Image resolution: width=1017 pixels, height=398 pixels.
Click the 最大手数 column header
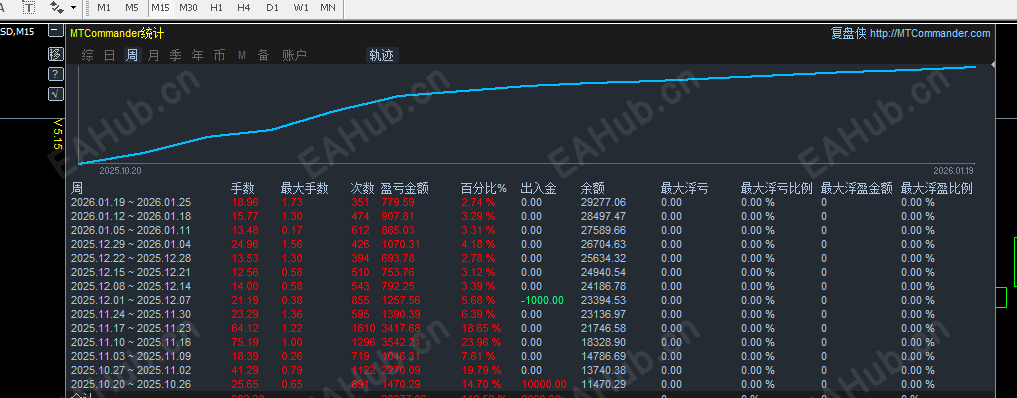pos(305,189)
